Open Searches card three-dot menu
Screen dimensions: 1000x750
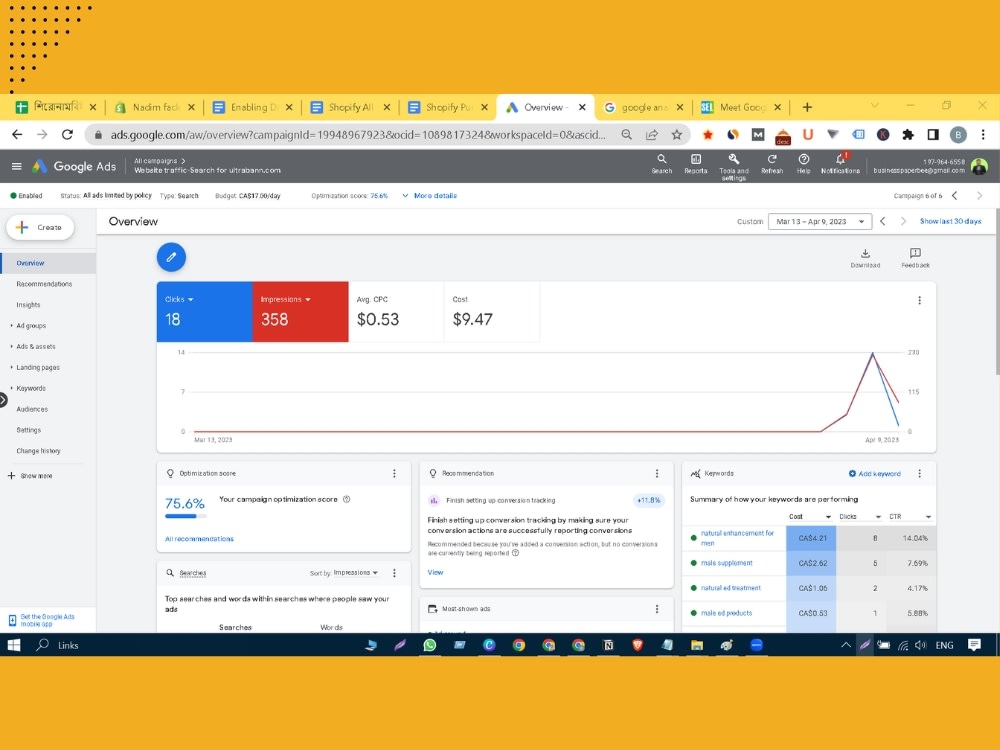pos(394,573)
